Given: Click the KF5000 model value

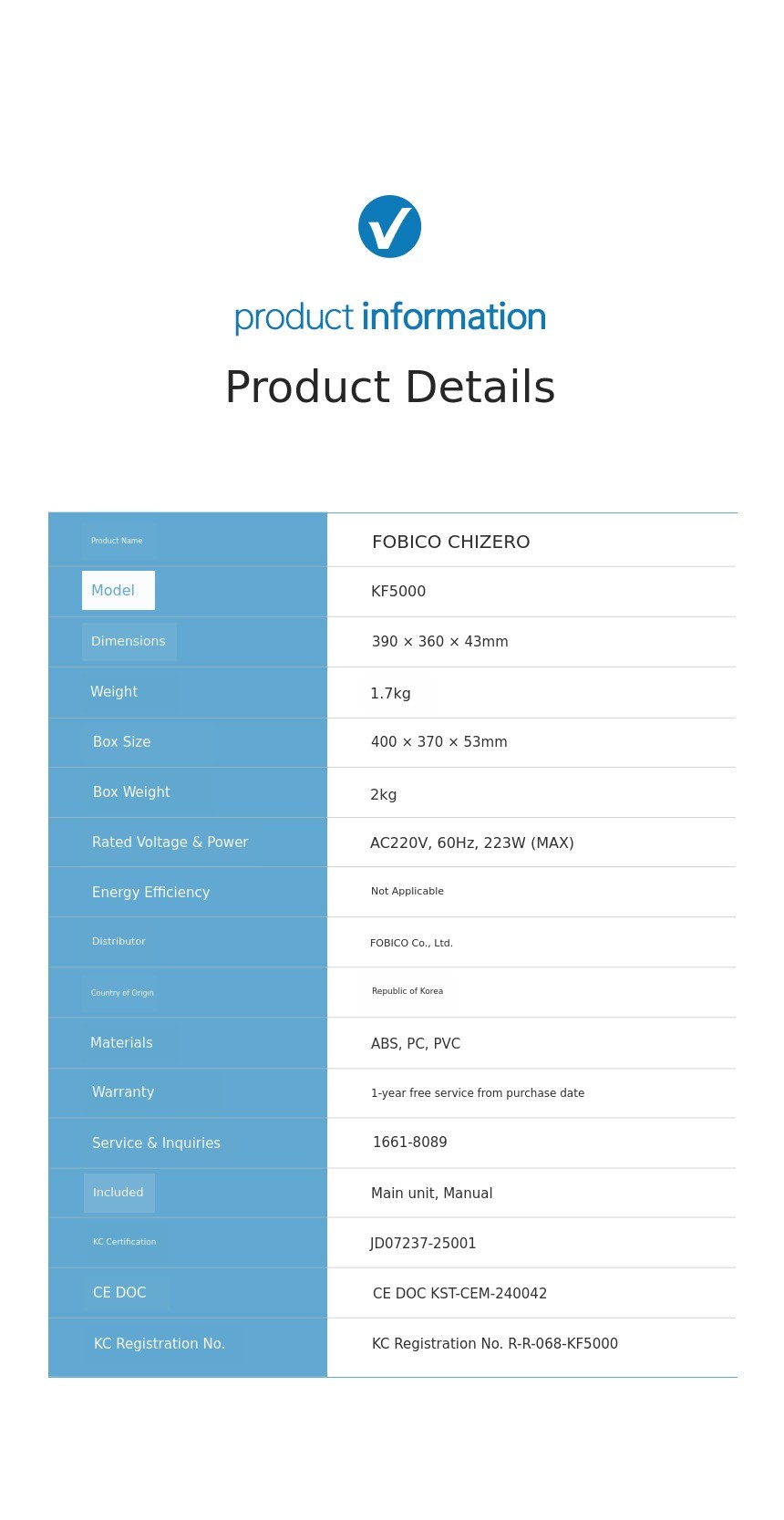Looking at the screenshot, I should pos(398,592).
